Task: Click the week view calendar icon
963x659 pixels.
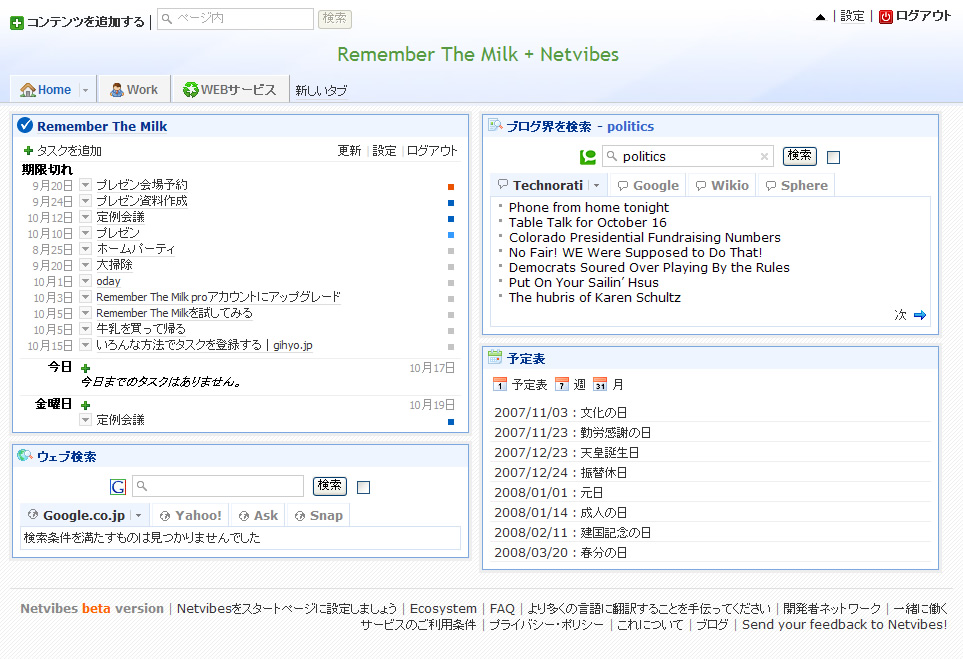Action: (562, 384)
